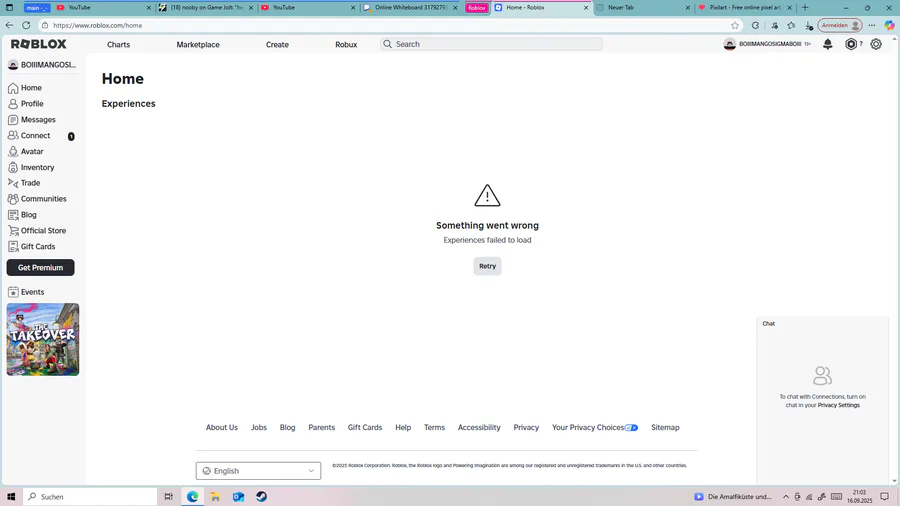The height and width of the screenshot is (506, 900).
Task: Click the Roblox Search field
Action: click(x=491, y=44)
